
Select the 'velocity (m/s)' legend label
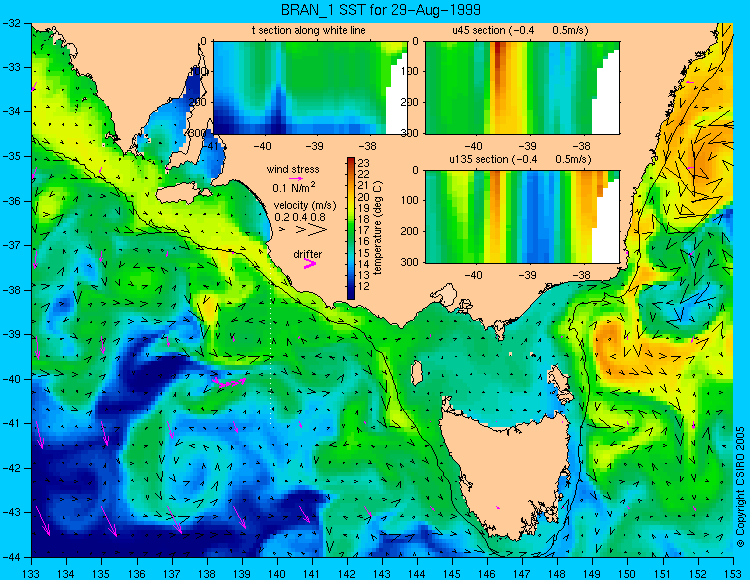click(305, 205)
